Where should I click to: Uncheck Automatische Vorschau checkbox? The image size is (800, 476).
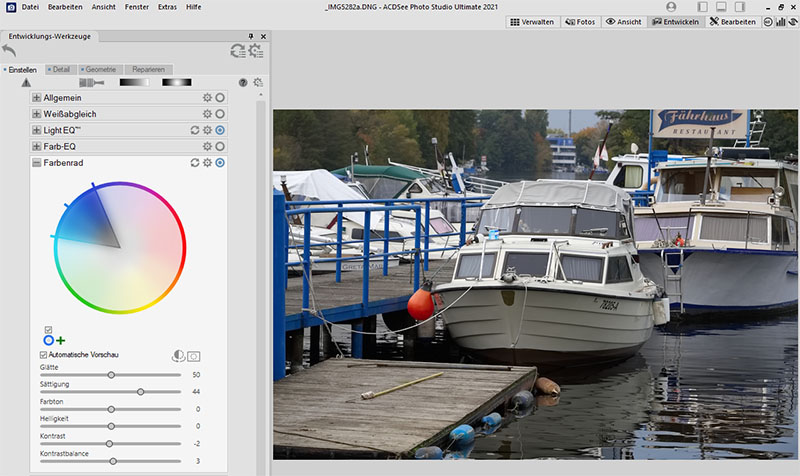tap(43, 355)
